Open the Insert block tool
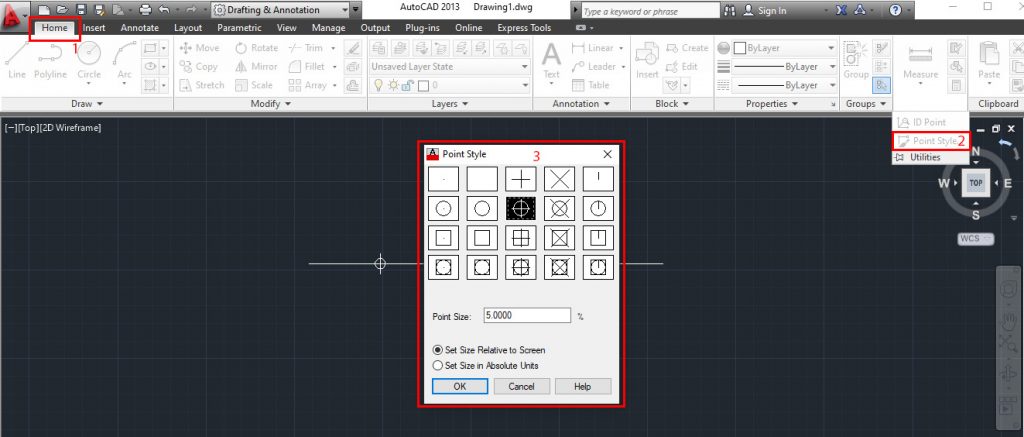The image size is (1024, 437). [647, 60]
